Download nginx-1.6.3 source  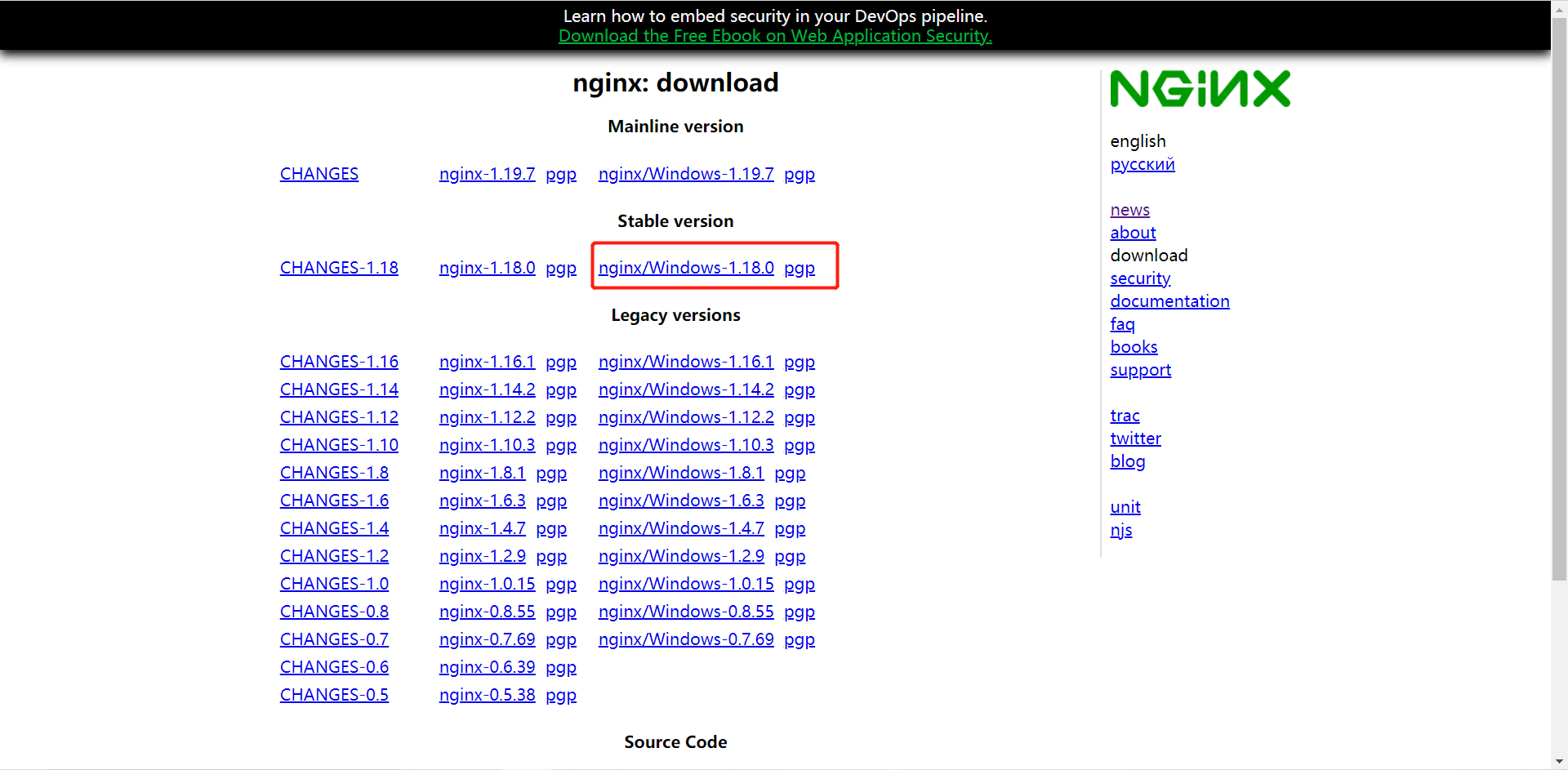pos(482,501)
